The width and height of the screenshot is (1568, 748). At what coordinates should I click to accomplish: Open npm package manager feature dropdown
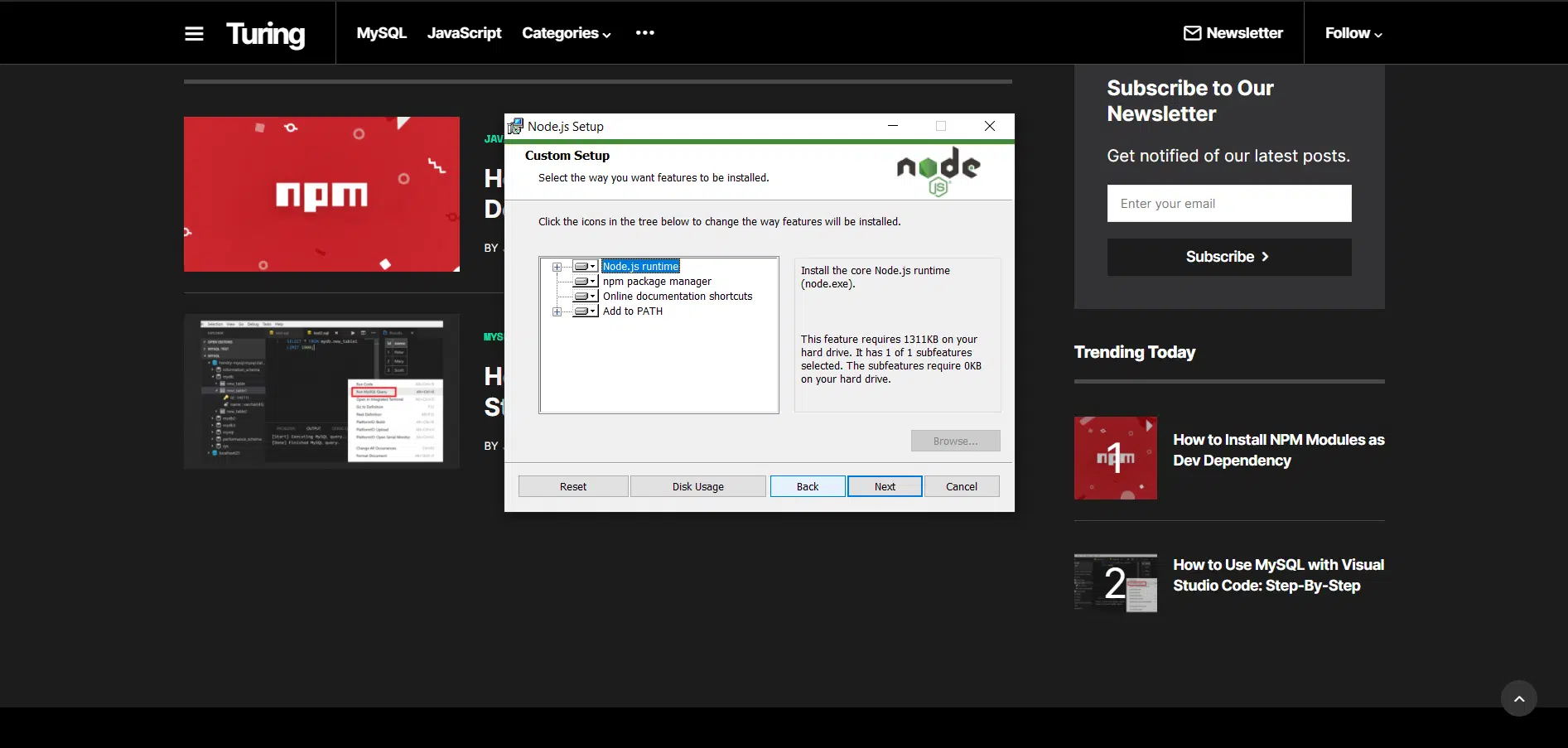(586, 282)
